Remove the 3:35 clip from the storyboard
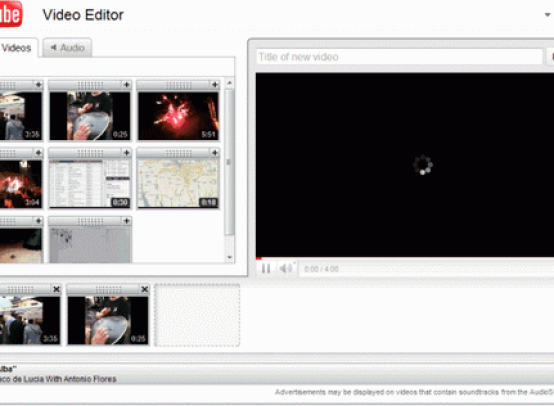Image resolution: width=554 pixels, height=406 pixels. pos(57,289)
